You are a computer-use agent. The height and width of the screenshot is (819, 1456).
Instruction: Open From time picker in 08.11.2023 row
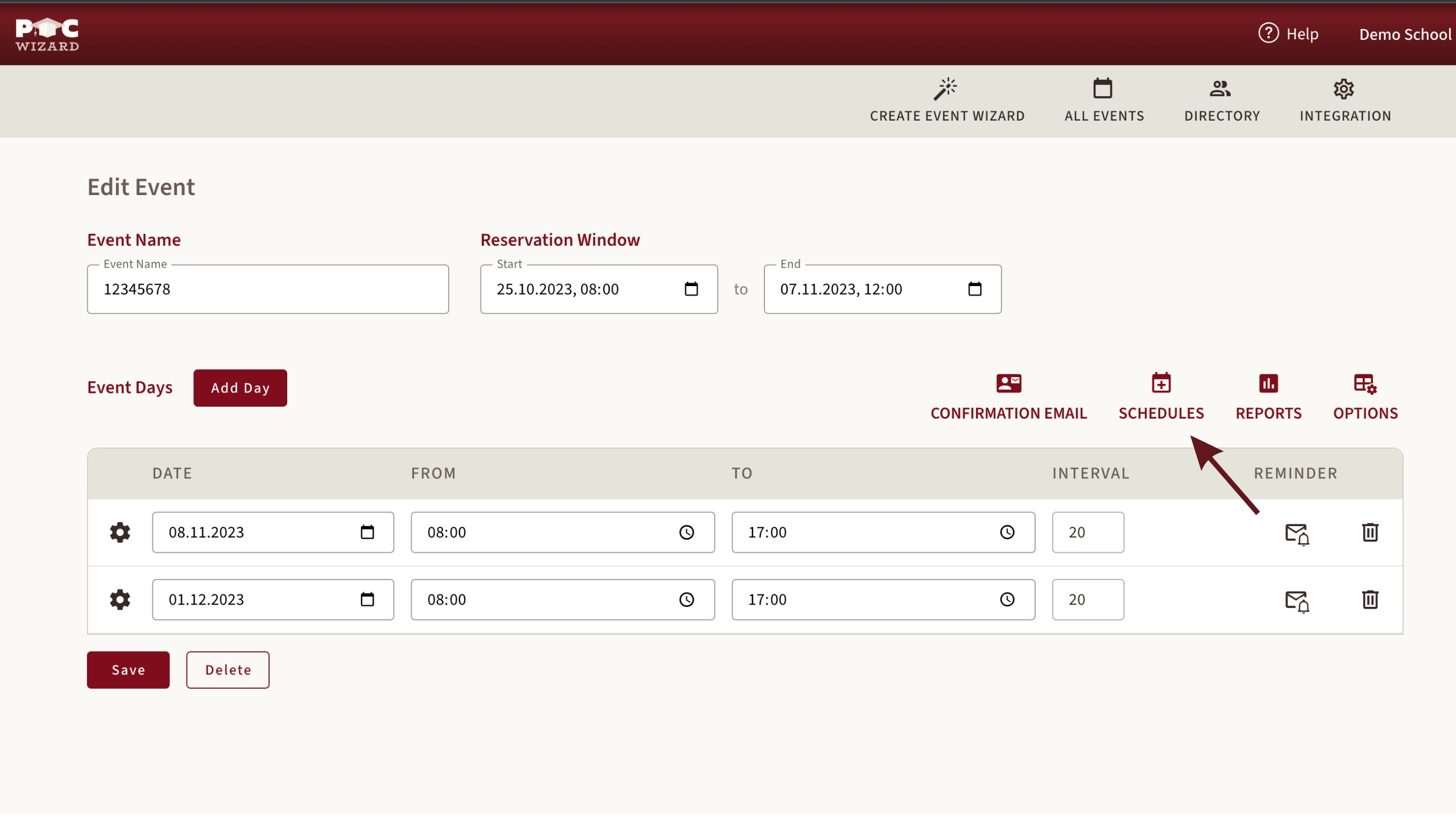point(686,532)
